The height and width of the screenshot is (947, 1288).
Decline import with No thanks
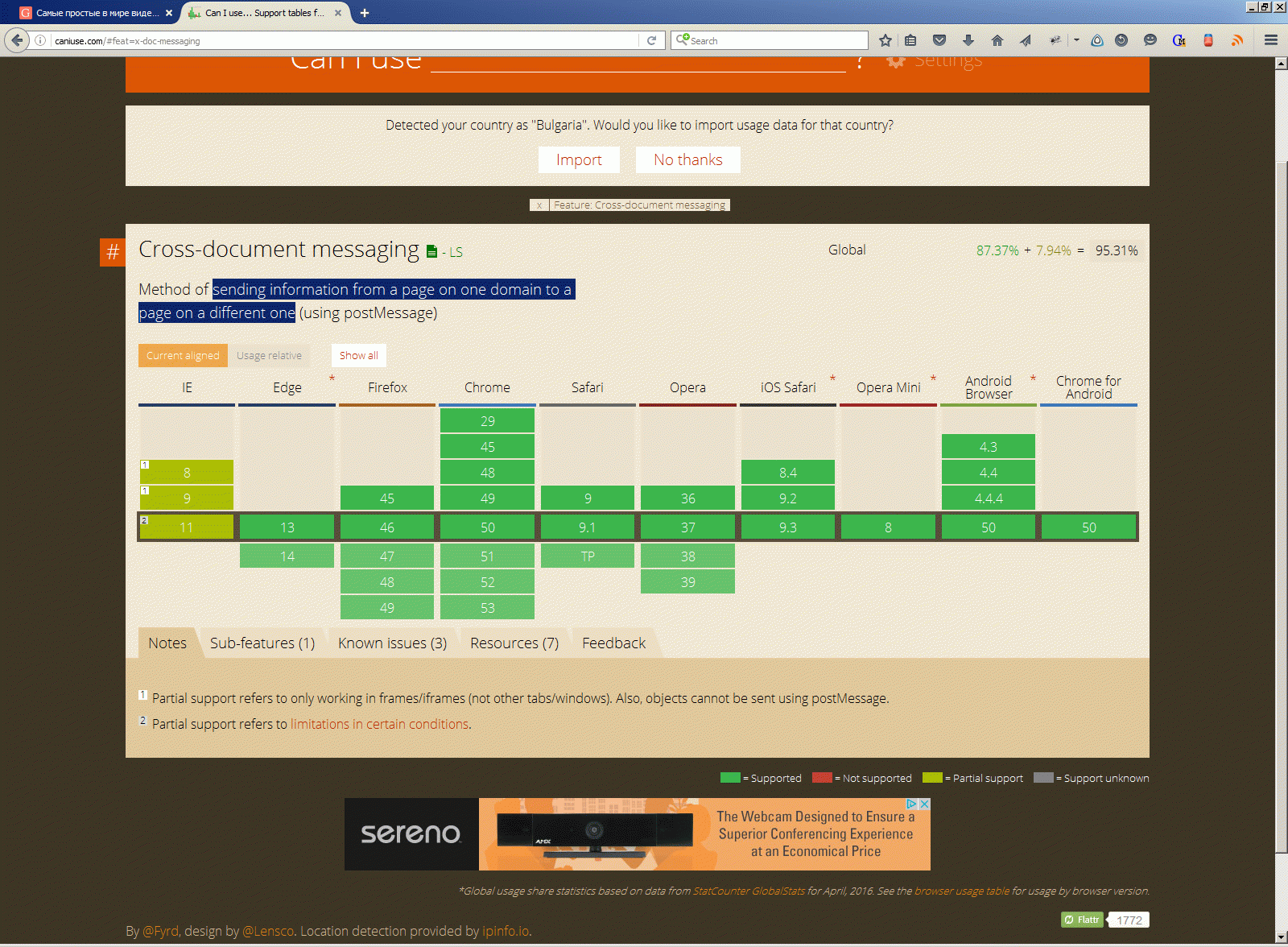(688, 159)
